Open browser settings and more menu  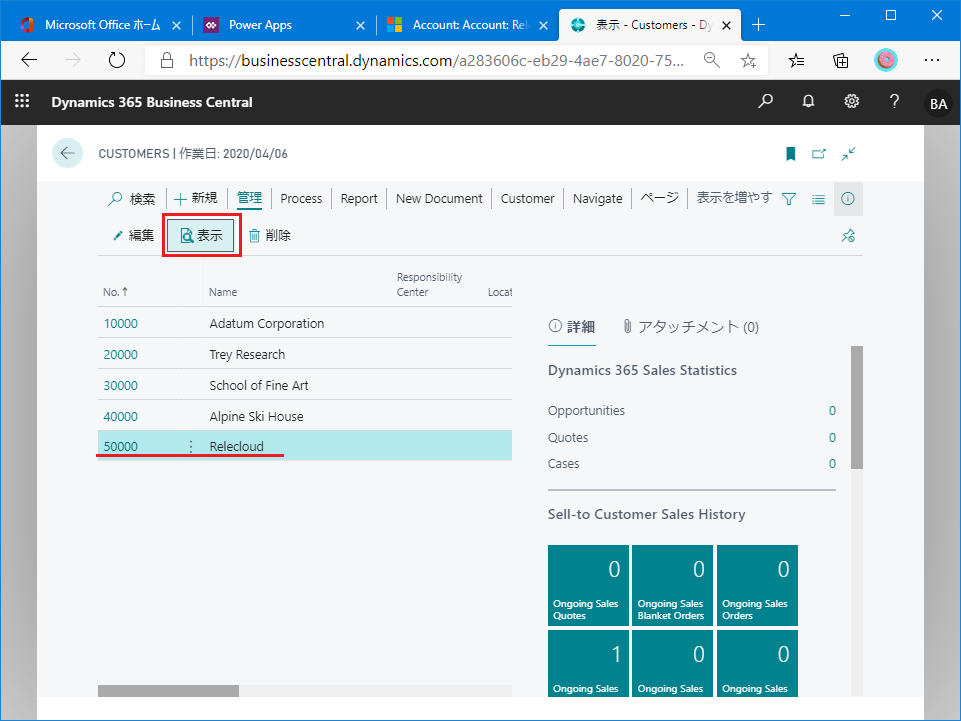(932, 60)
